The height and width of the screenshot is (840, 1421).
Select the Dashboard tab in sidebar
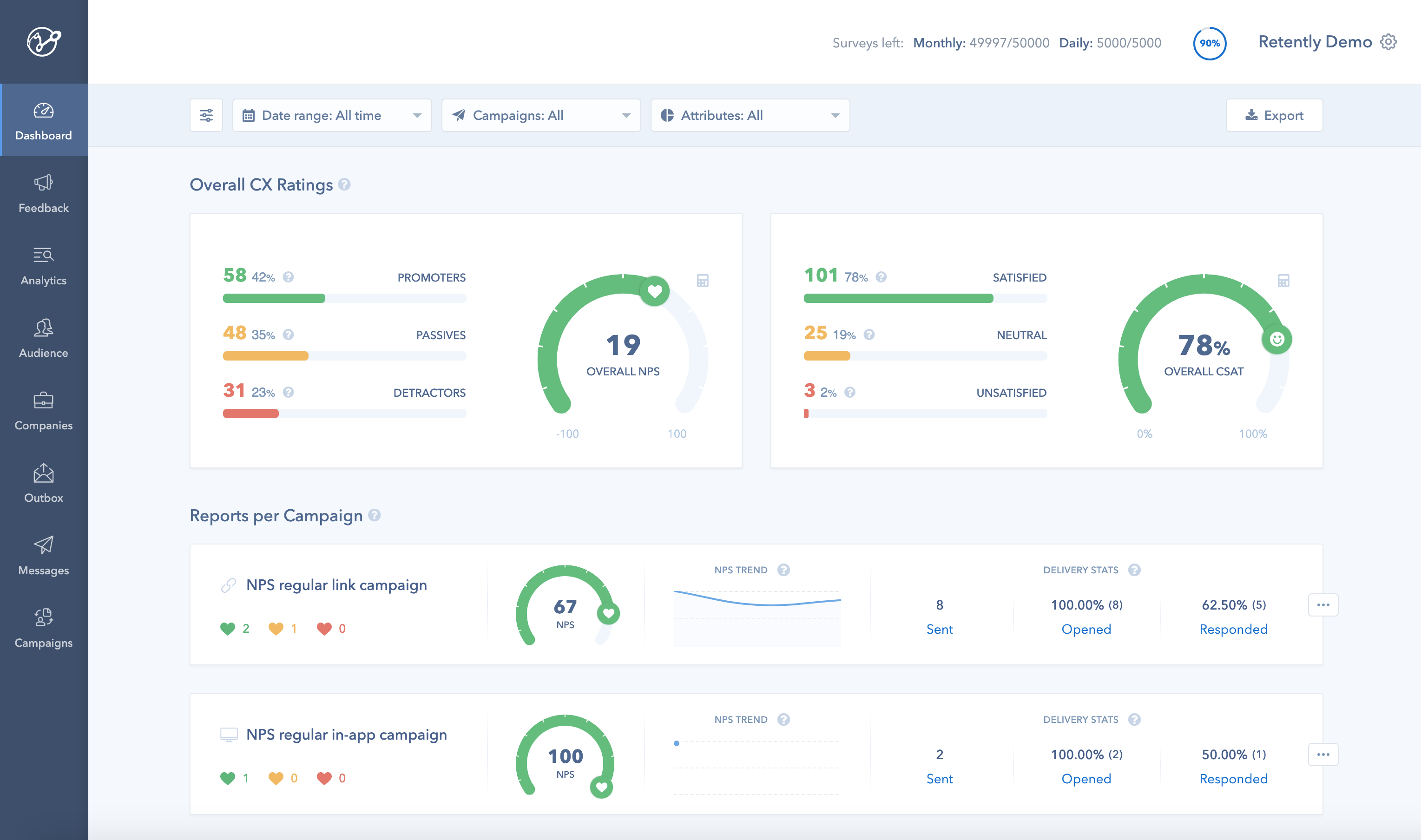(44, 120)
